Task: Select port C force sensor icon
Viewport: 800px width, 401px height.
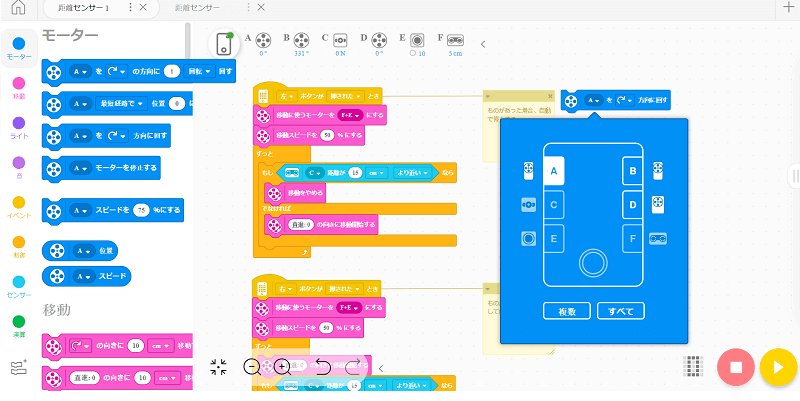Action: (340, 40)
